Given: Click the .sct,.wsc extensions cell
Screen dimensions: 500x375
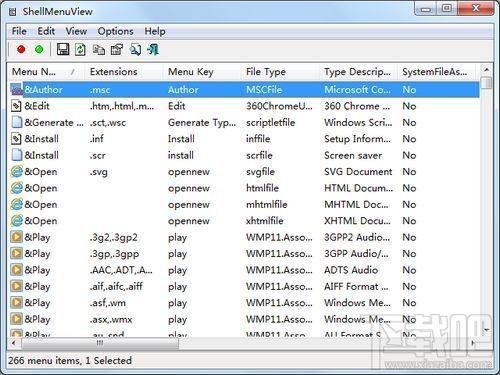Looking at the screenshot, I should pos(108,123).
